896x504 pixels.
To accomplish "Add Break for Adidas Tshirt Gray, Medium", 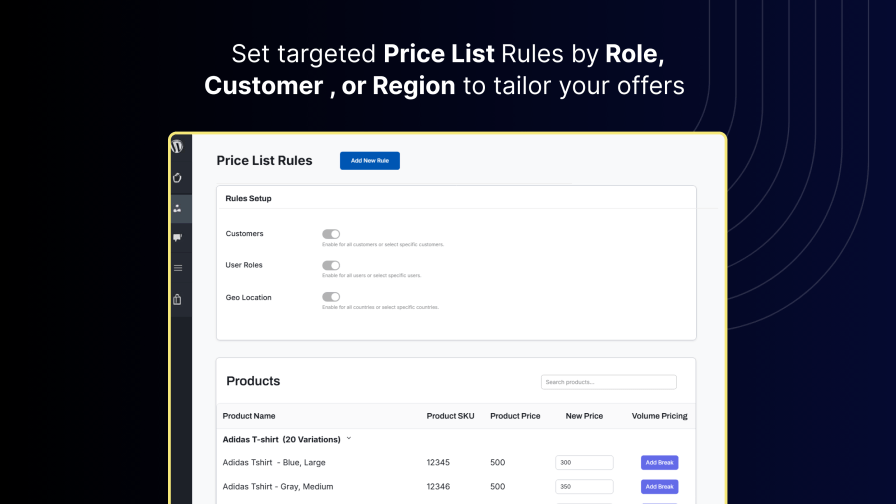I will (659, 486).
